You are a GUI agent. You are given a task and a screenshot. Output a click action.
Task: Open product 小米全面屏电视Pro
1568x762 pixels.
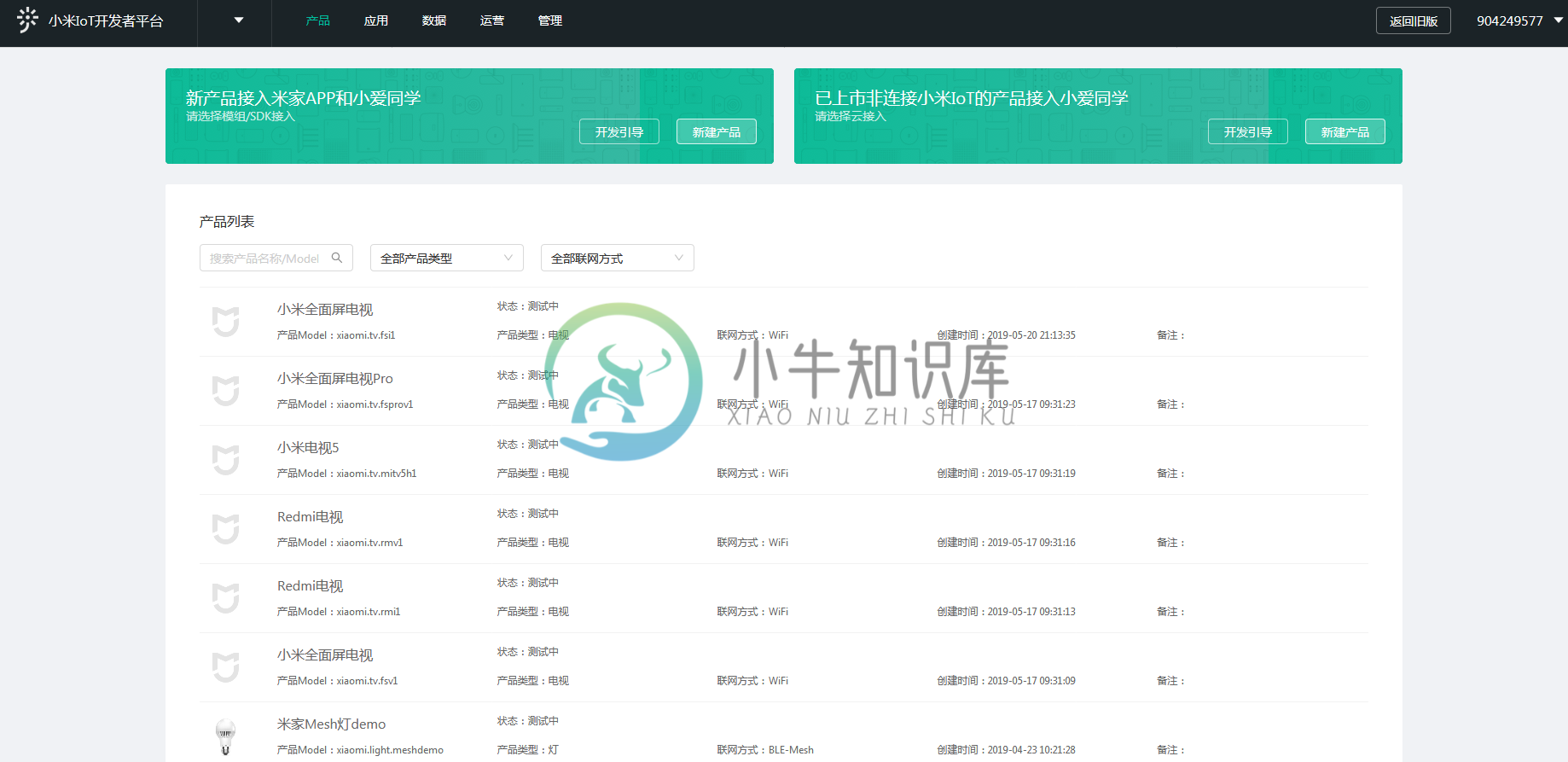[335, 378]
